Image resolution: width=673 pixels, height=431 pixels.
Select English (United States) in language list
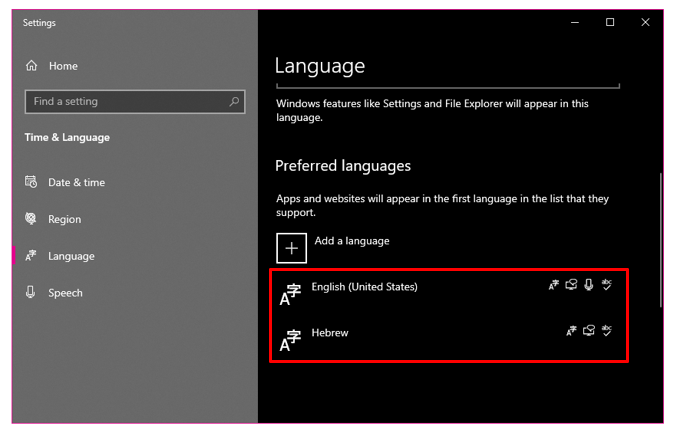coord(364,287)
